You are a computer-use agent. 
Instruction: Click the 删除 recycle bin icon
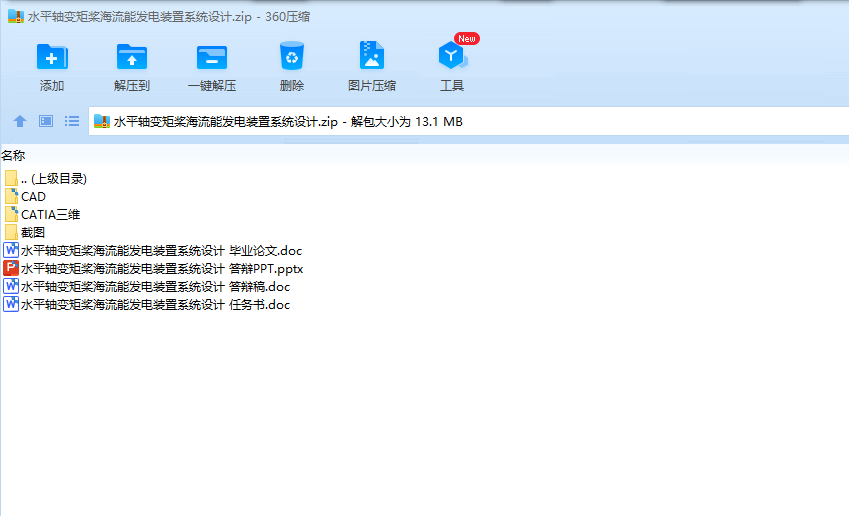[x=292, y=56]
